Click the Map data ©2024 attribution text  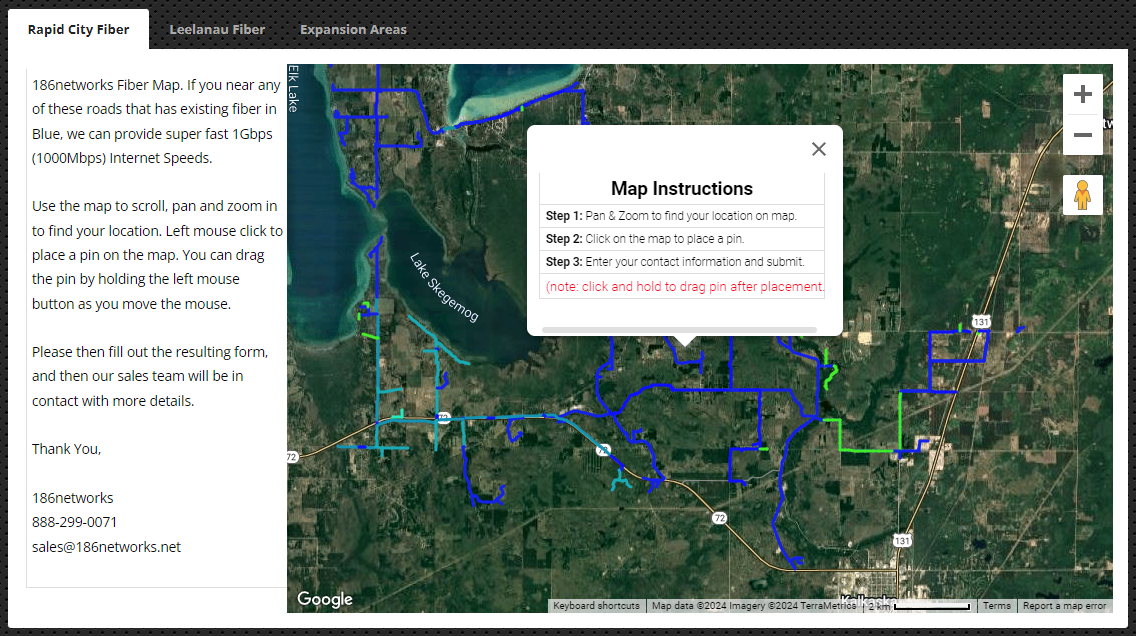[753, 606]
